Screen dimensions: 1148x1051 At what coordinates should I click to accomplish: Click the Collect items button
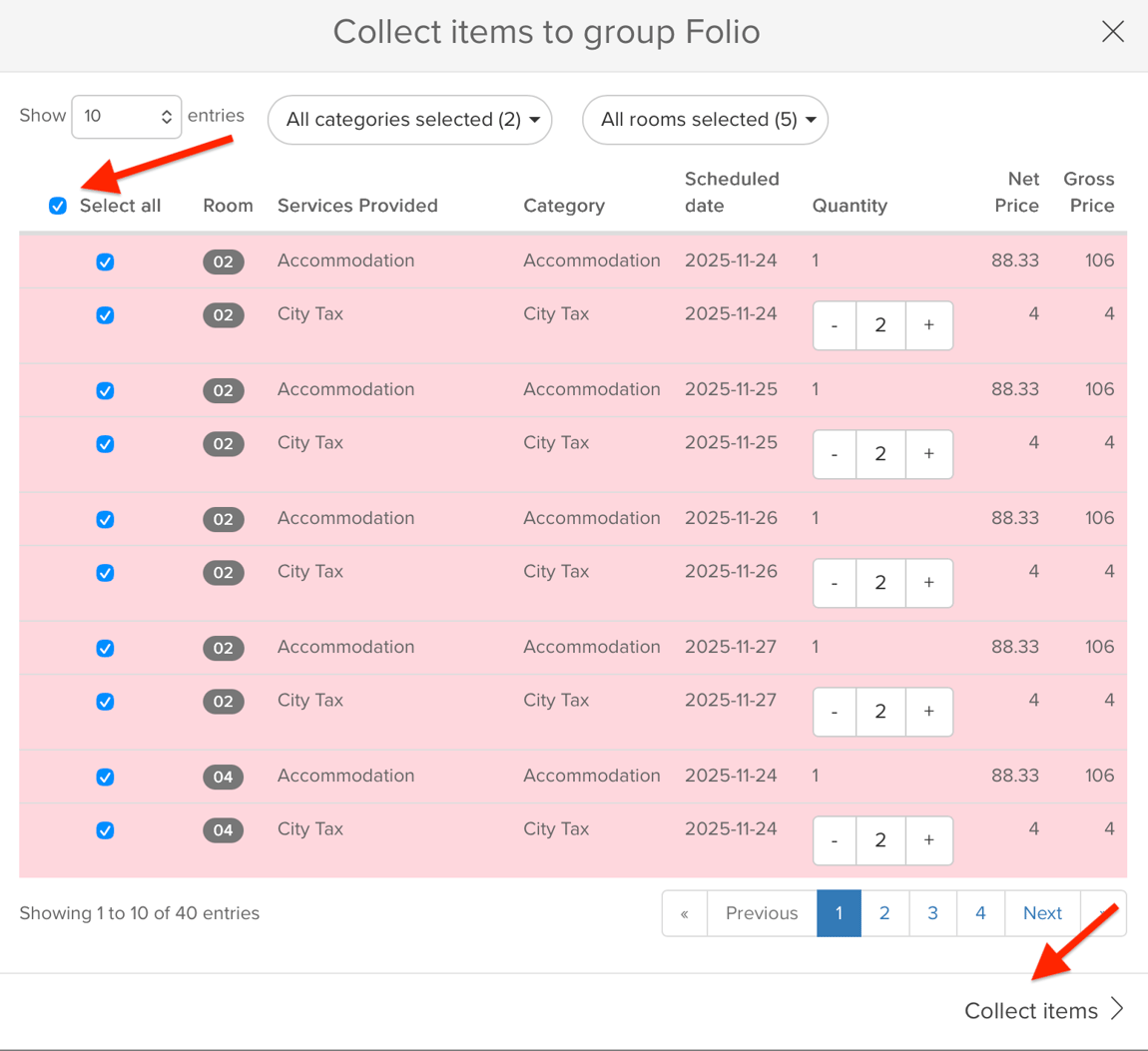1043,1010
